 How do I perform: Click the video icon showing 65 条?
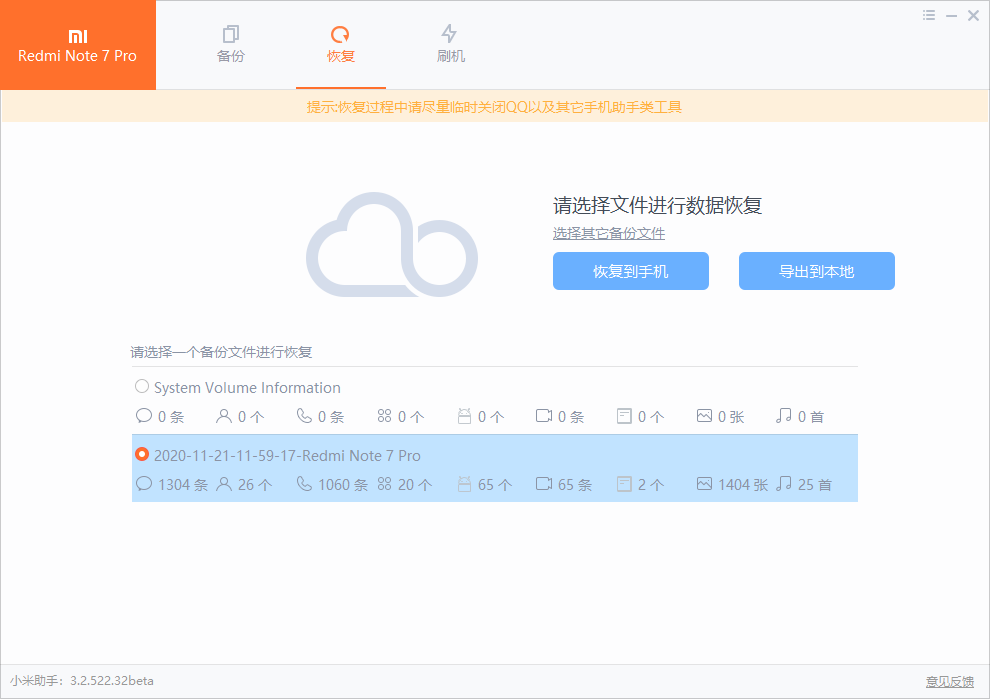544,484
